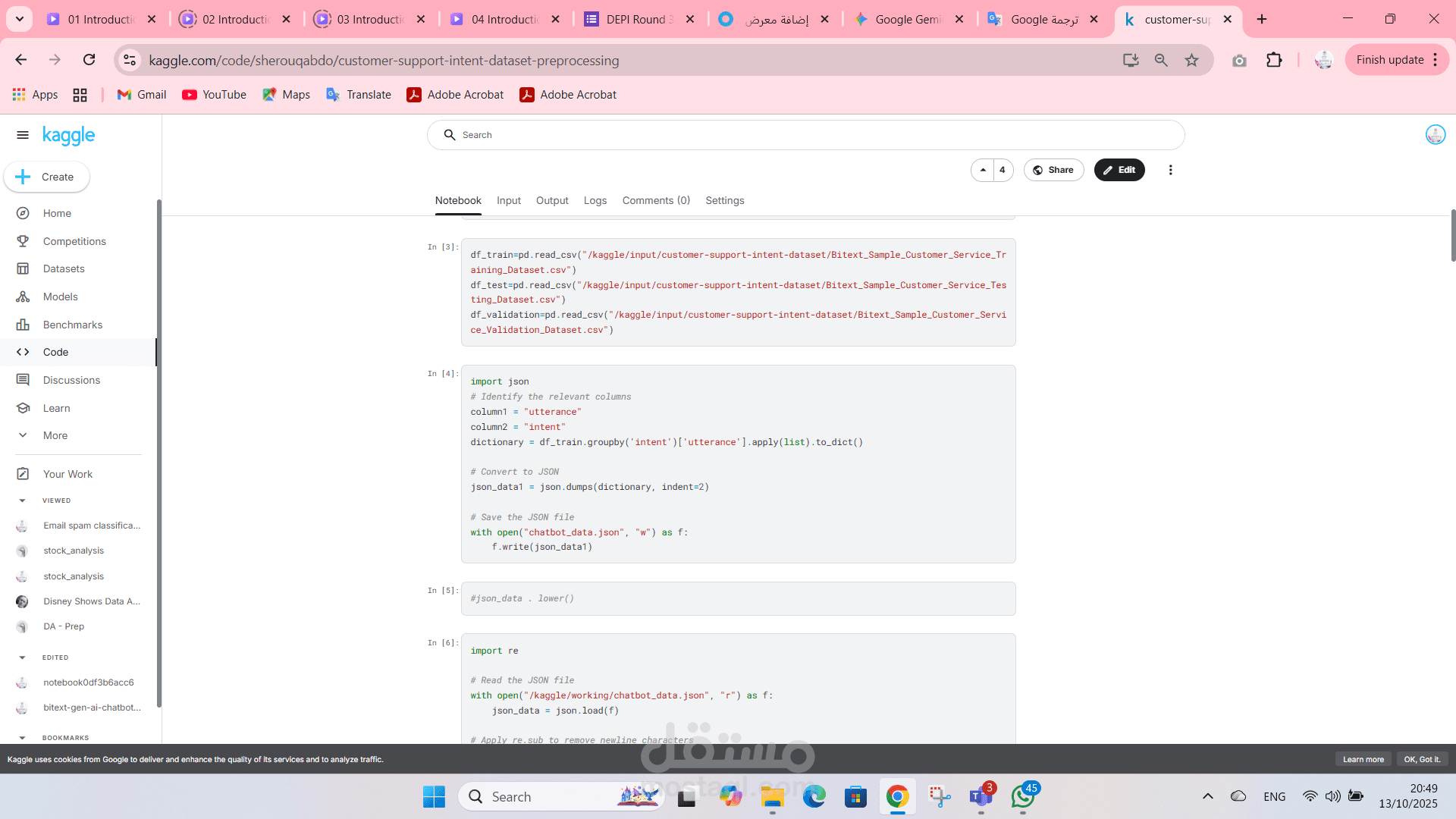Open the Competitions trophy icon in sidebar
This screenshot has width=1456, height=819.
(x=23, y=241)
